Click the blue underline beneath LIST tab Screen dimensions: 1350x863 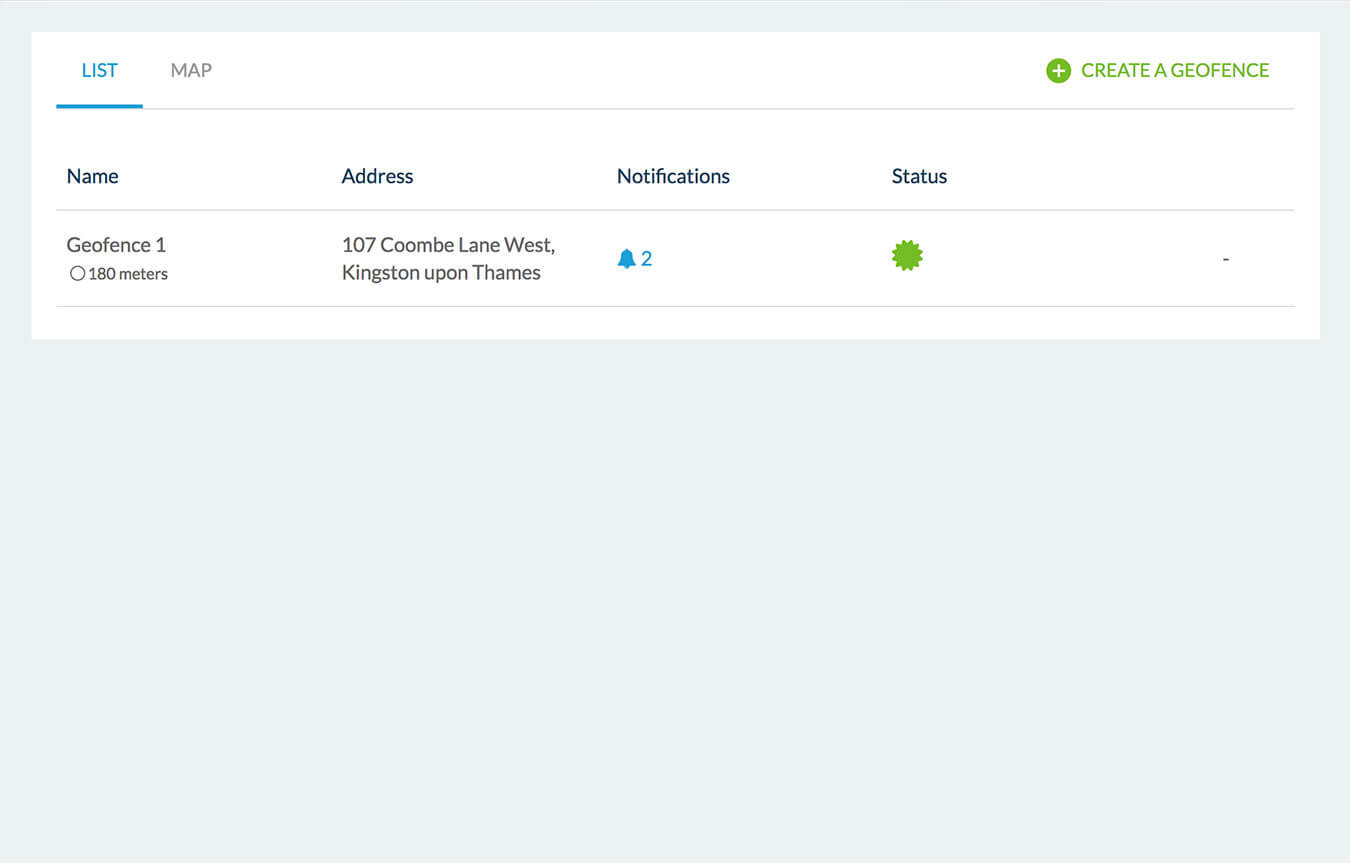[x=99, y=105]
